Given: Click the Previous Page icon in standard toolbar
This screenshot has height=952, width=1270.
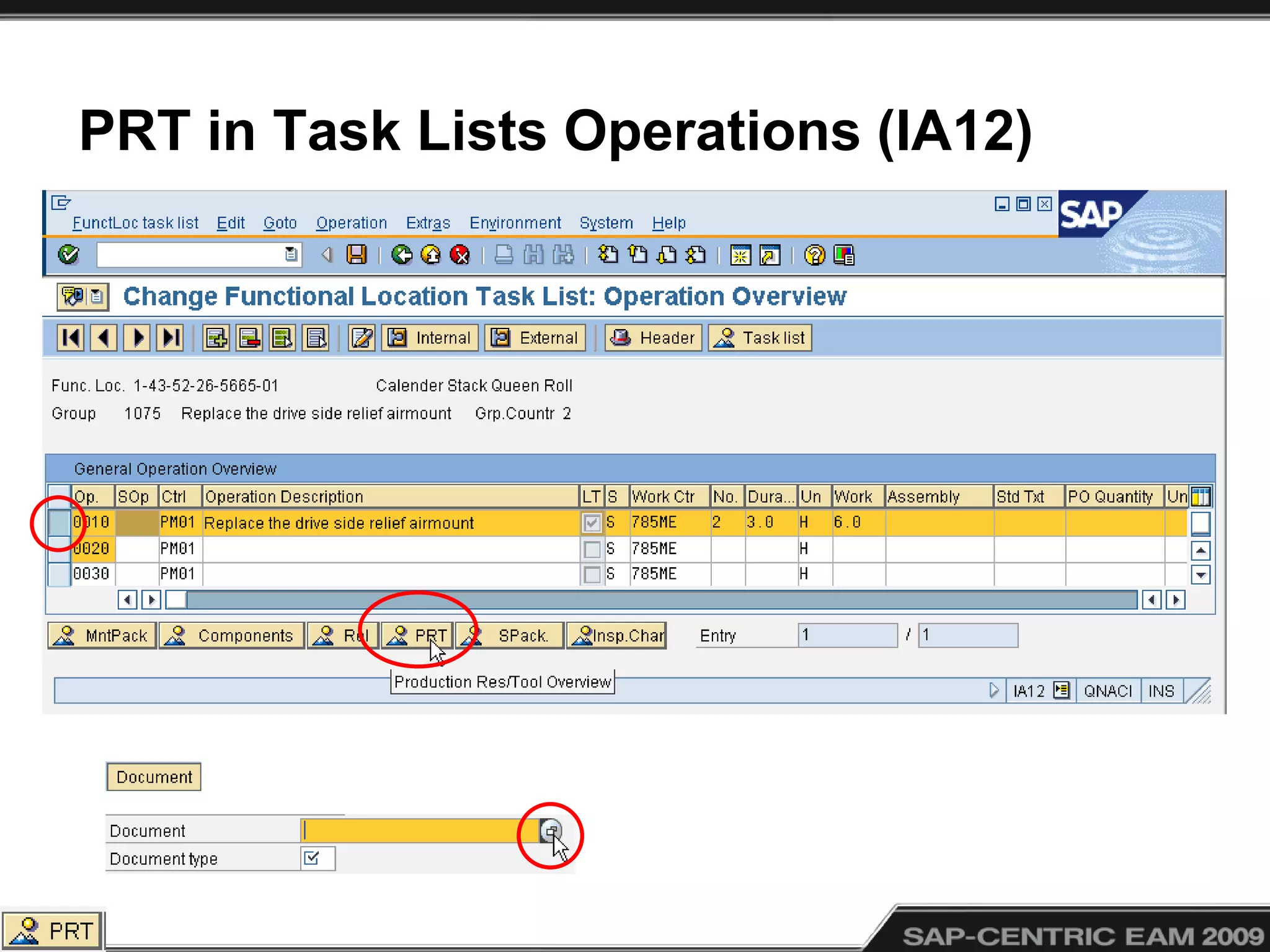Looking at the screenshot, I should 637,255.
